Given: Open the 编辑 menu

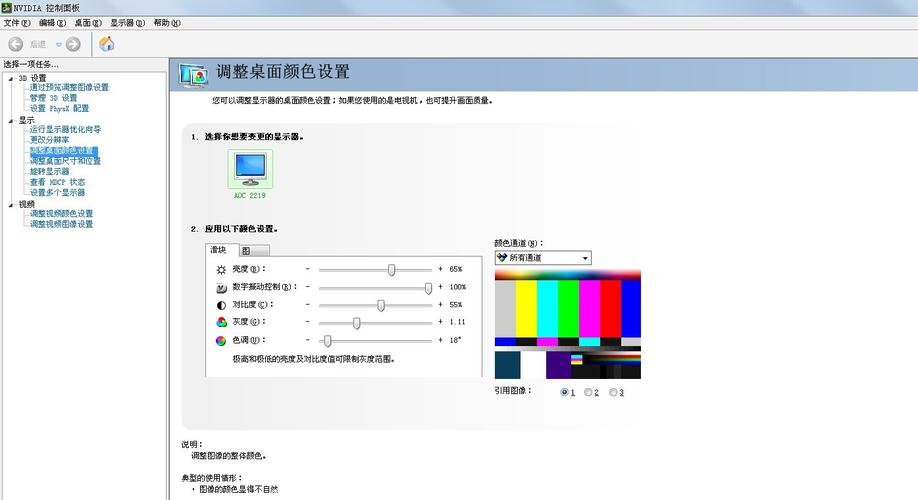Looking at the screenshot, I should click(52, 23).
